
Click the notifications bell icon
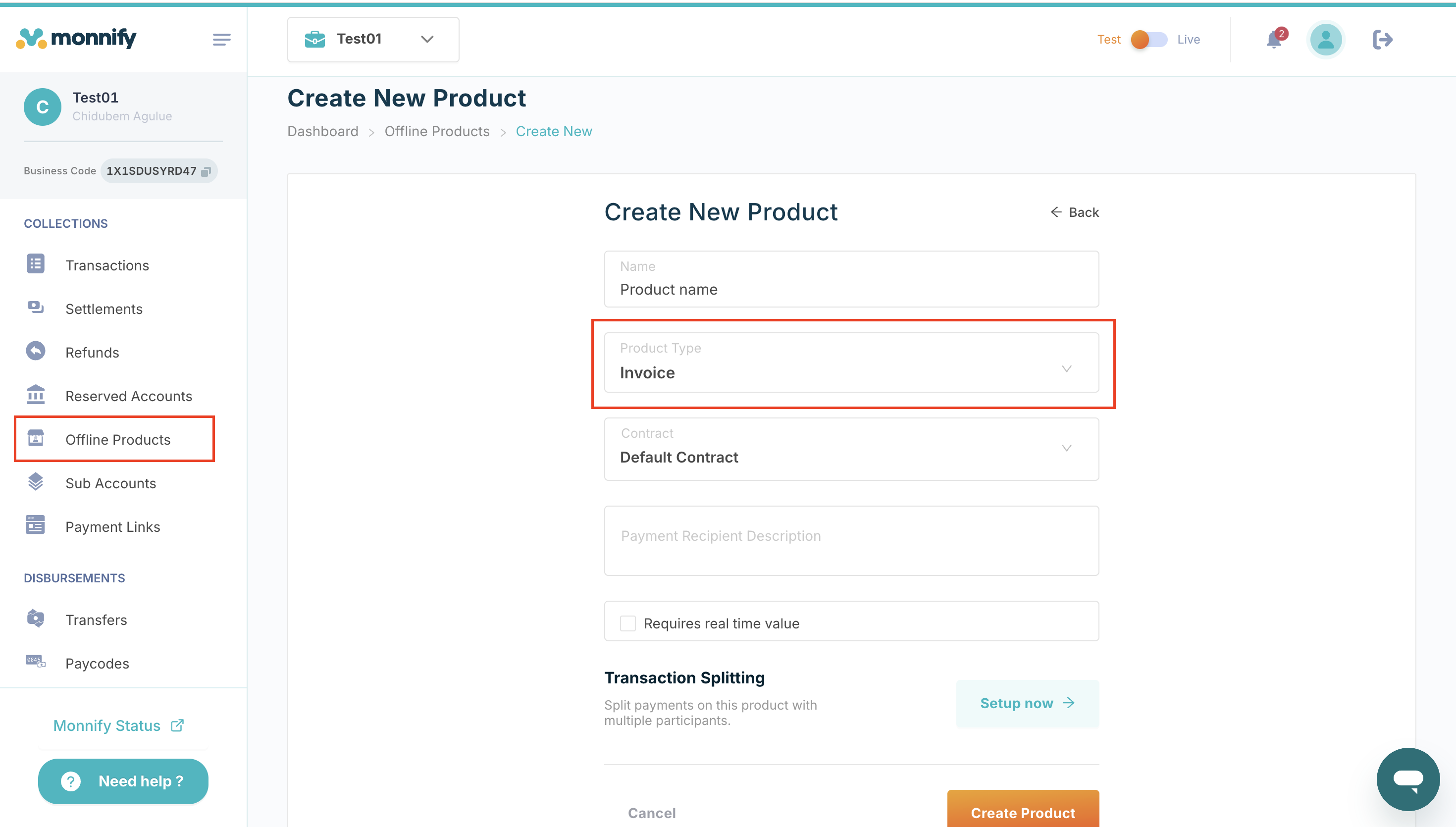coord(1274,39)
